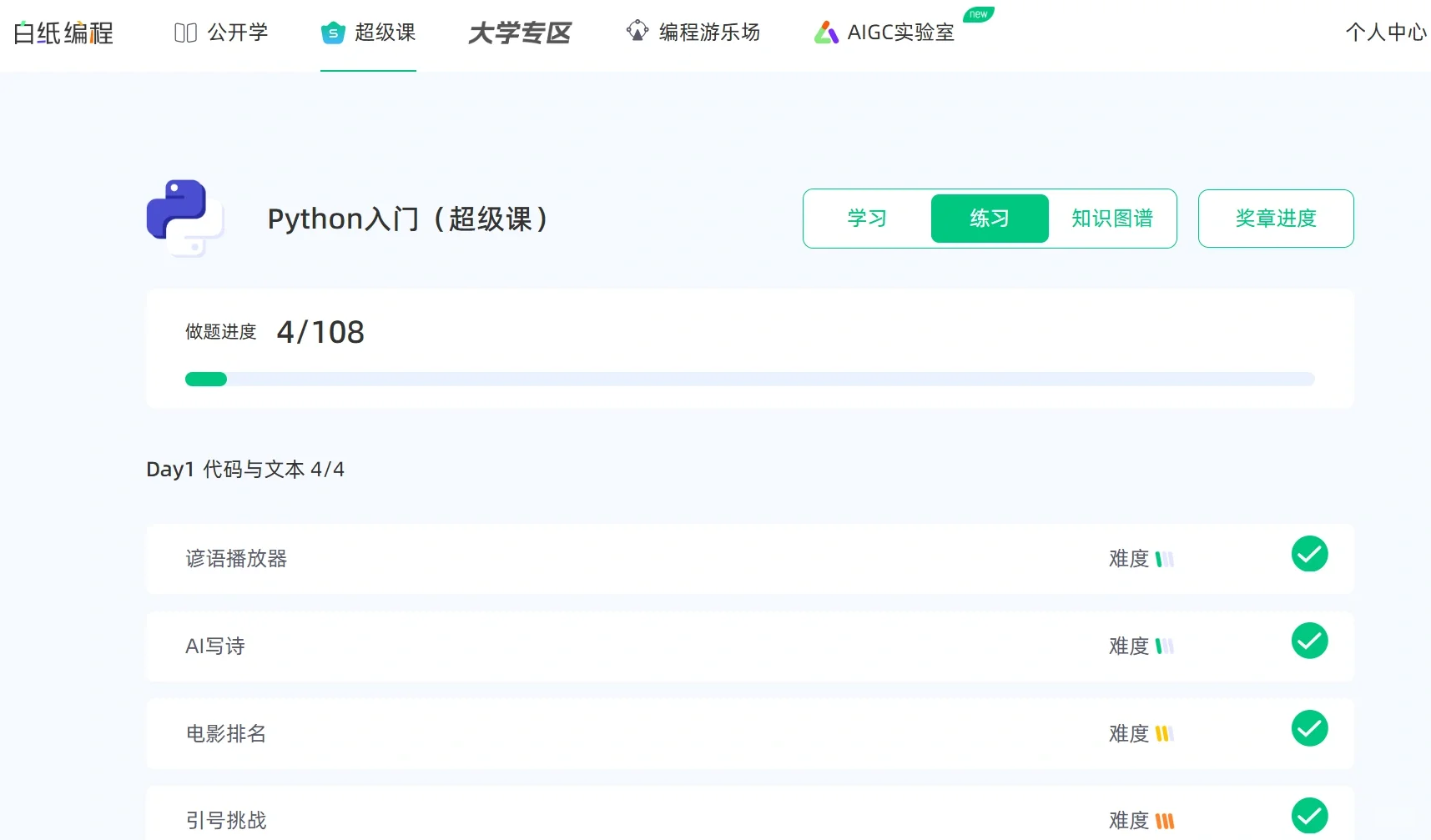
Task: Open AIGC实验室 in the navigation bar
Action: (x=884, y=33)
